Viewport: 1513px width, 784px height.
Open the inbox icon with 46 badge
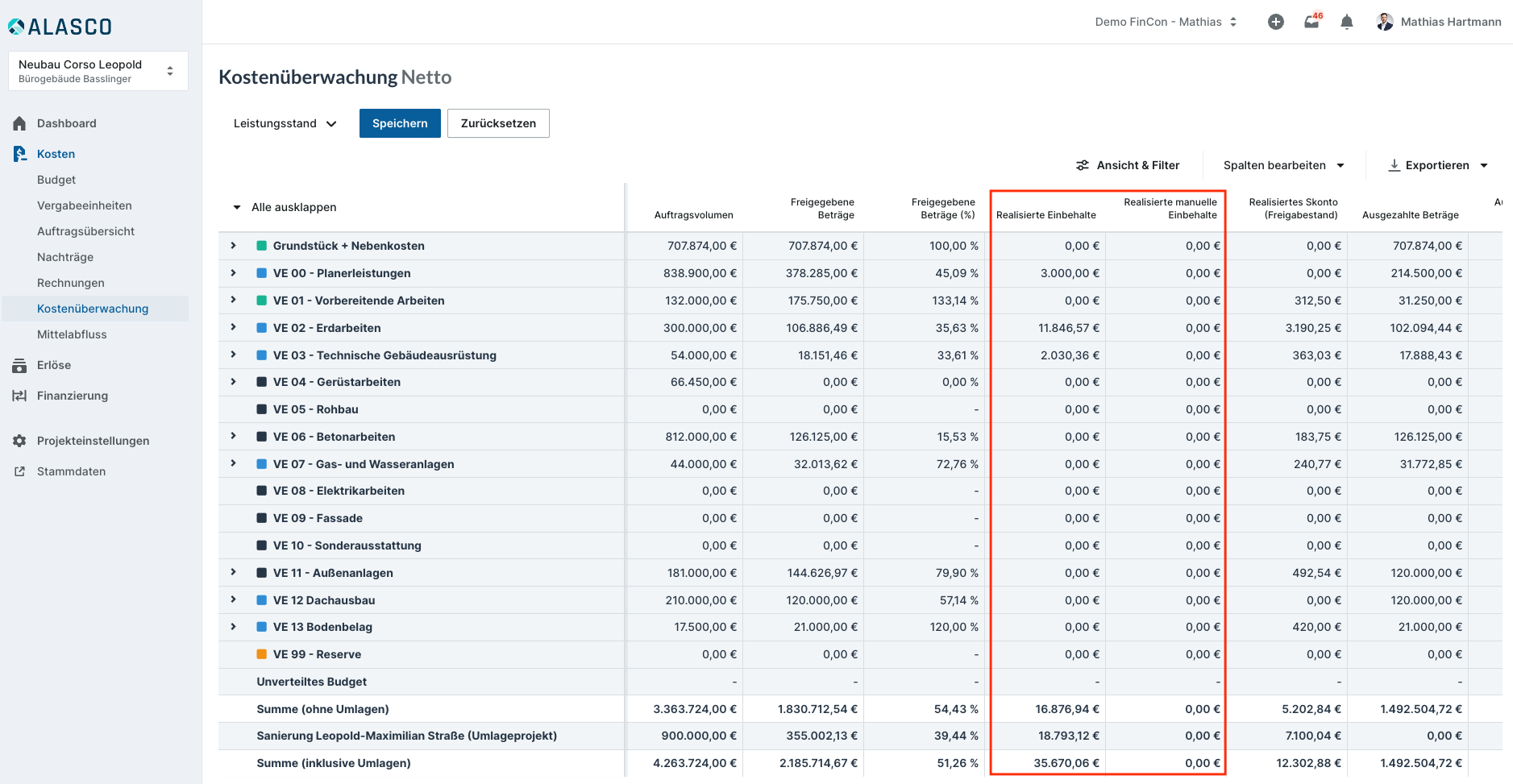[1311, 22]
